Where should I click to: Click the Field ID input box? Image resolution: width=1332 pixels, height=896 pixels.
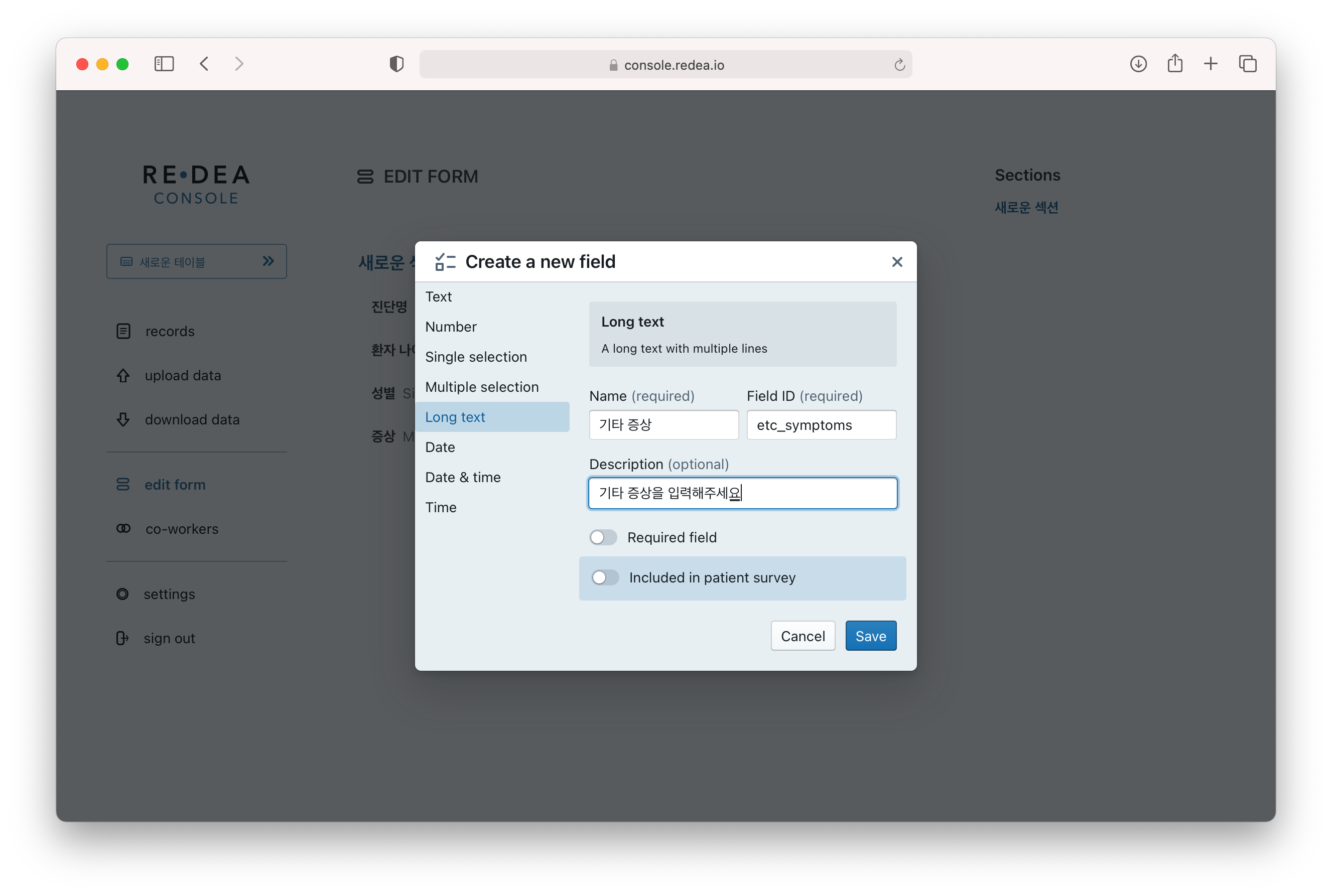coord(821,424)
